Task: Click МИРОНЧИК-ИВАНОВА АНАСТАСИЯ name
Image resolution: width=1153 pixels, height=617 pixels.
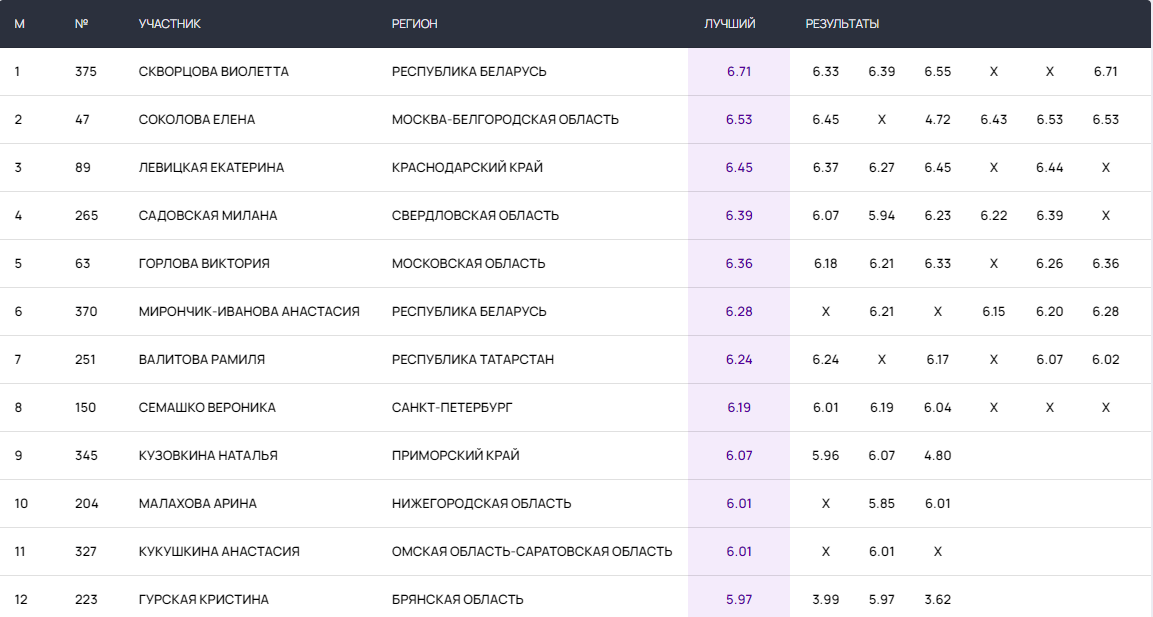Action: point(249,312)
